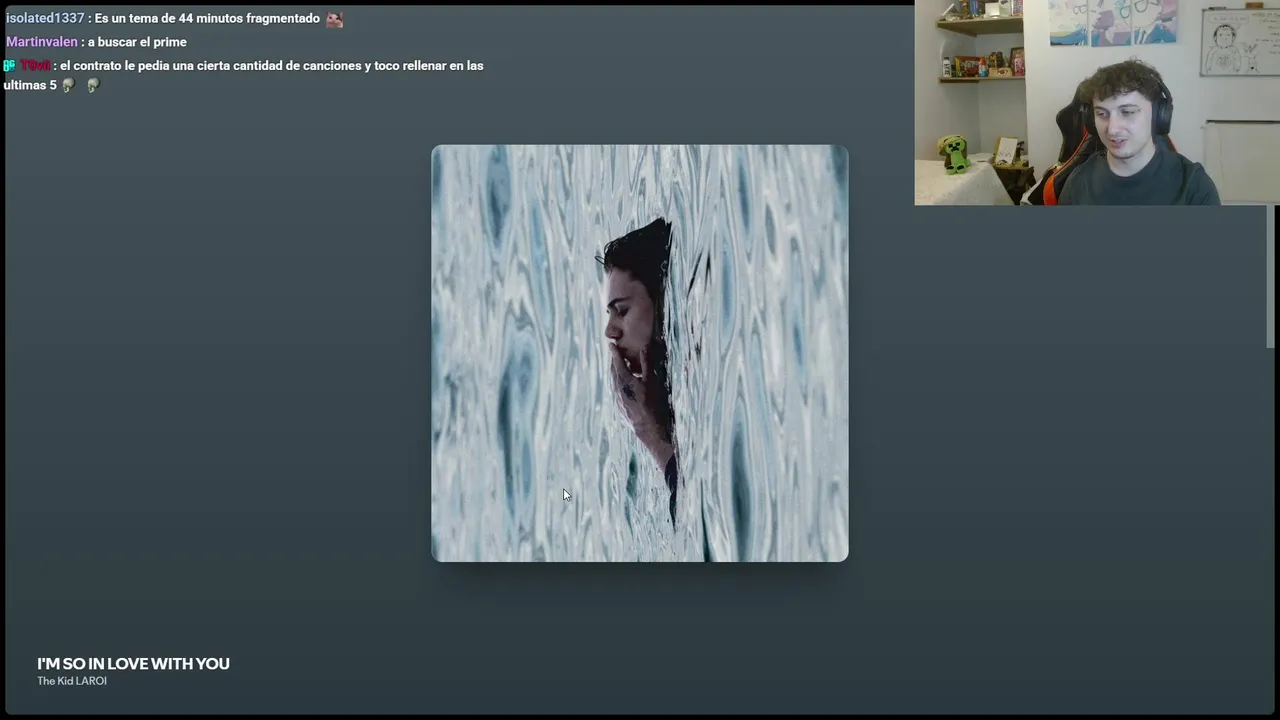The image size is (1280, 720).
Task: Click the streamer webcam overlay
Action: [1097, 102]
